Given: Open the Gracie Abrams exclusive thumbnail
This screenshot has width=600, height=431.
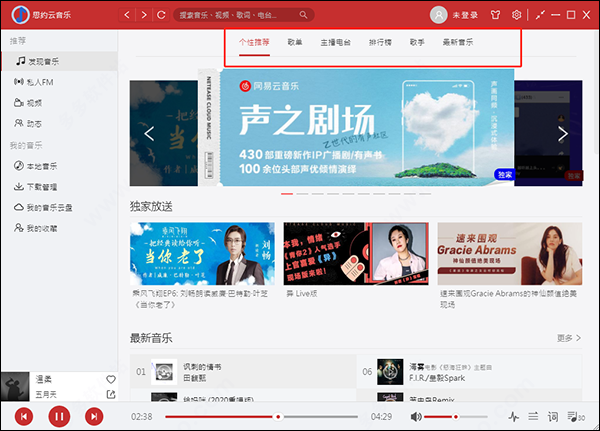Looking at the screenshot, I should pos(510,254).
